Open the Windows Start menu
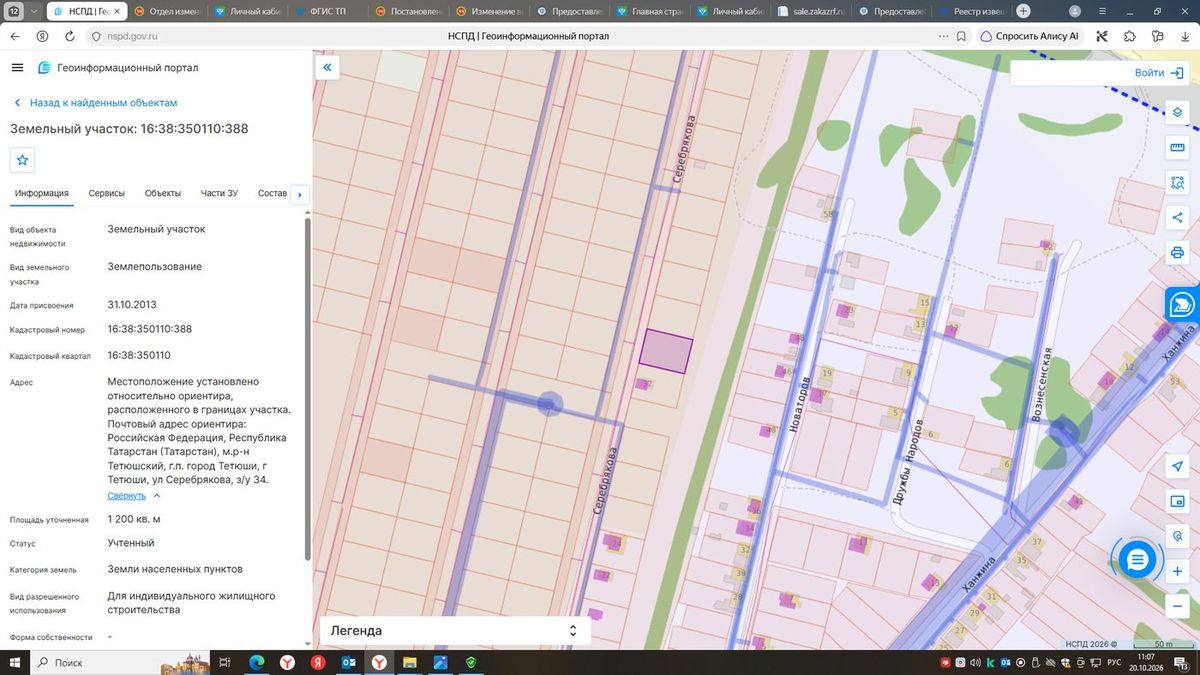The height and width of the screenshot is (675, 1200). click(14, 662)
